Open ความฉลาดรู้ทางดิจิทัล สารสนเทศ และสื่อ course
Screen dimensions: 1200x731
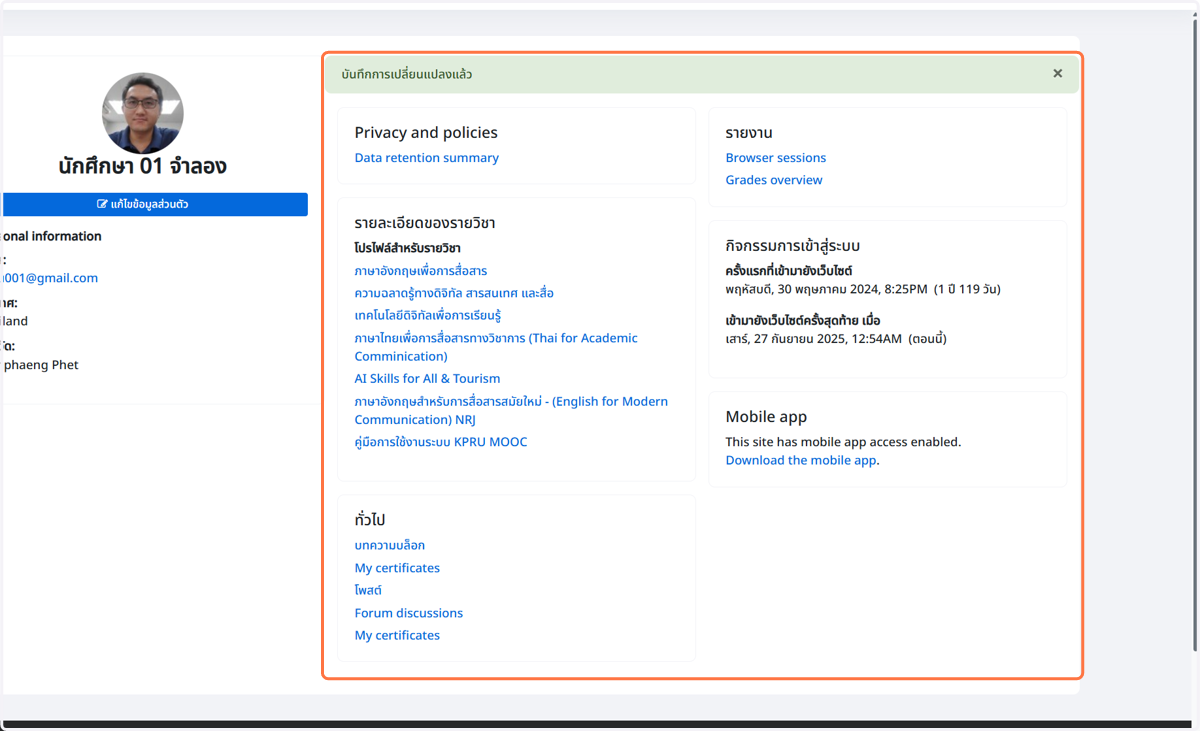[454, 293]
